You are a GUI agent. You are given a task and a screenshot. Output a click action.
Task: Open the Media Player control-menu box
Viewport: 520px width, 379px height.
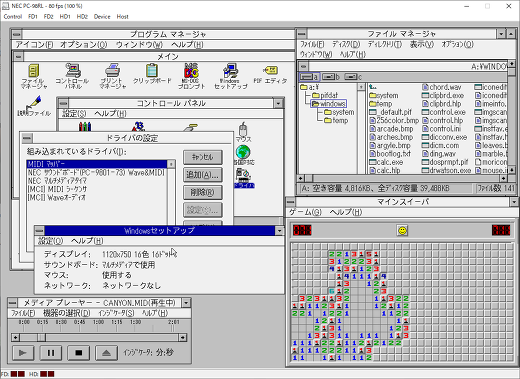[12, 303]
